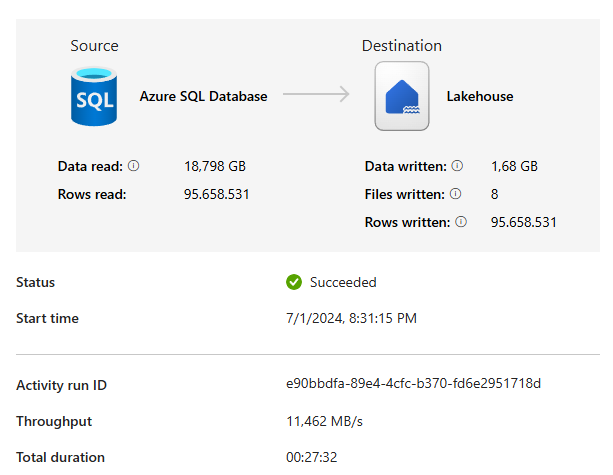Click the Lakehouse destination icon
The width and height of the screenshot is (613, 475).
point(402,96)
